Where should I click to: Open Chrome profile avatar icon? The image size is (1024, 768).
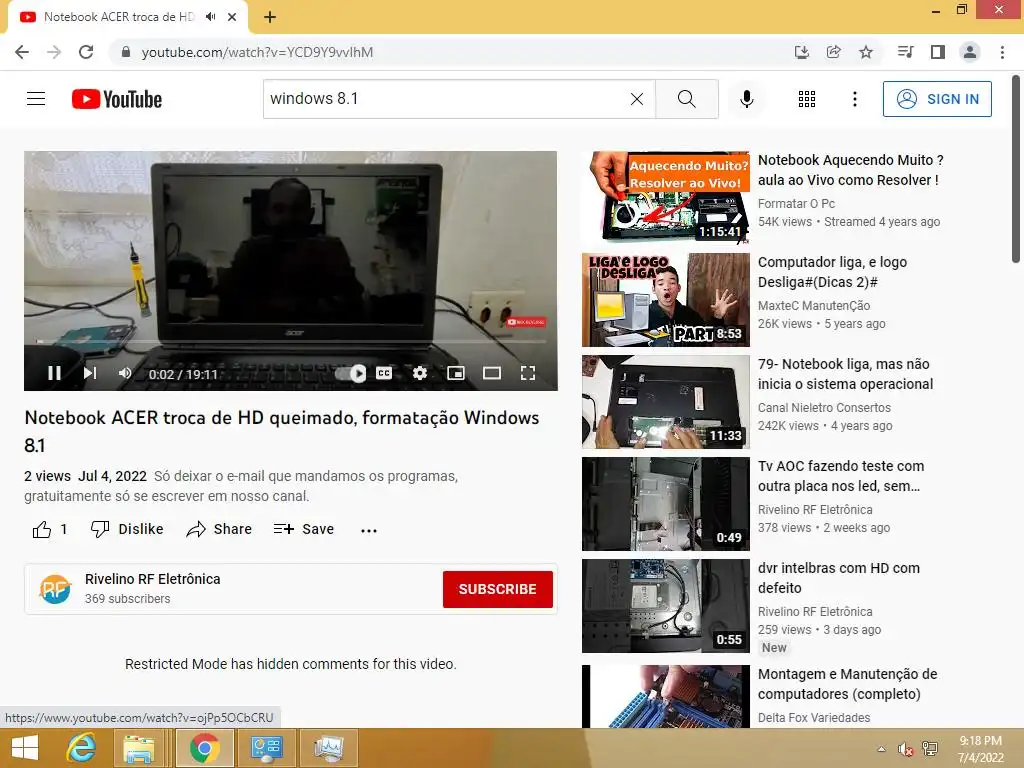coord(970,52)
